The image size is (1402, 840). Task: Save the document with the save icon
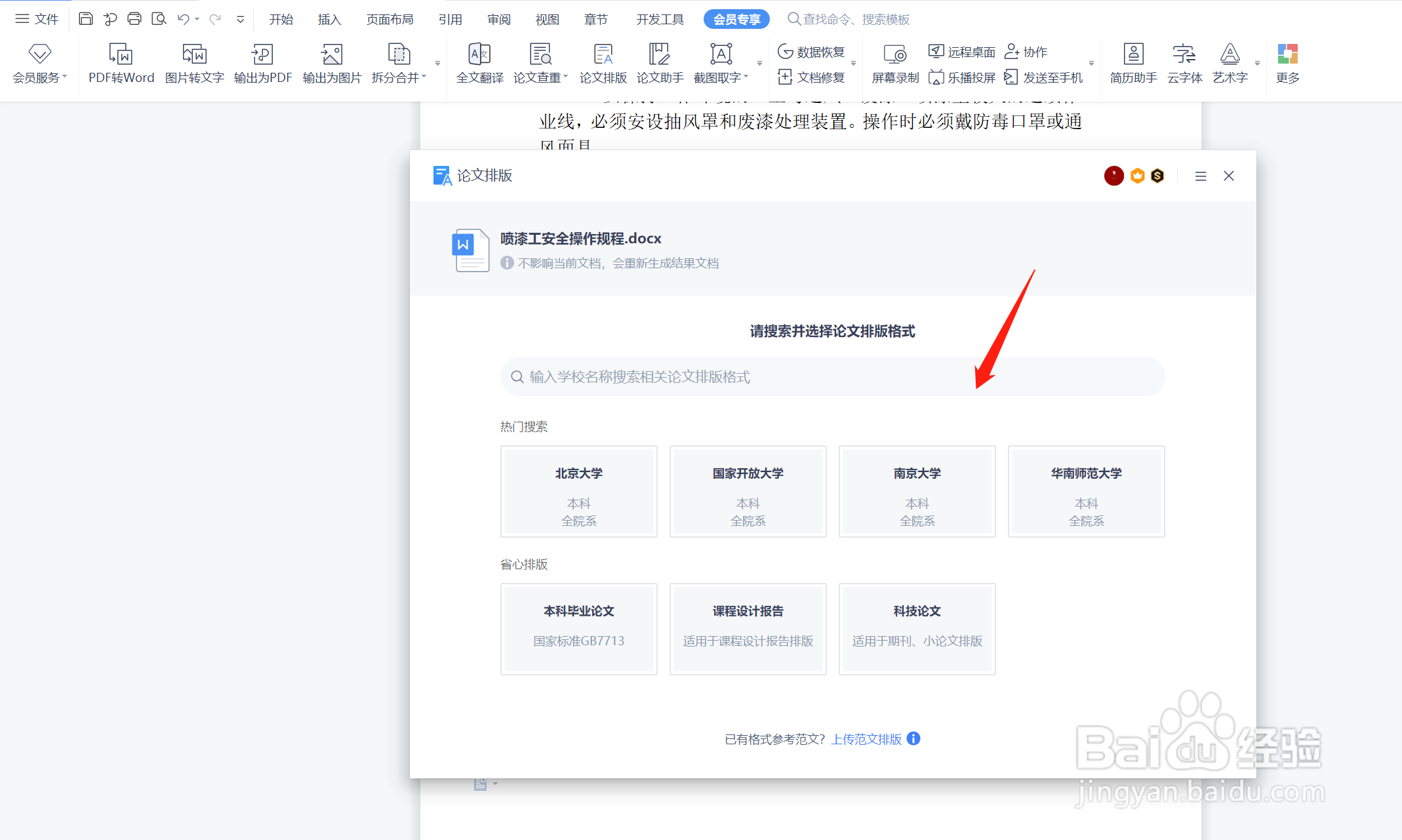pyautogui.click(x=86, y=19)
